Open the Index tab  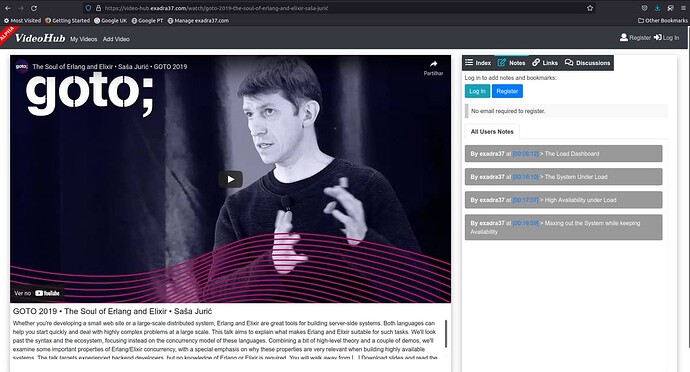478,63
